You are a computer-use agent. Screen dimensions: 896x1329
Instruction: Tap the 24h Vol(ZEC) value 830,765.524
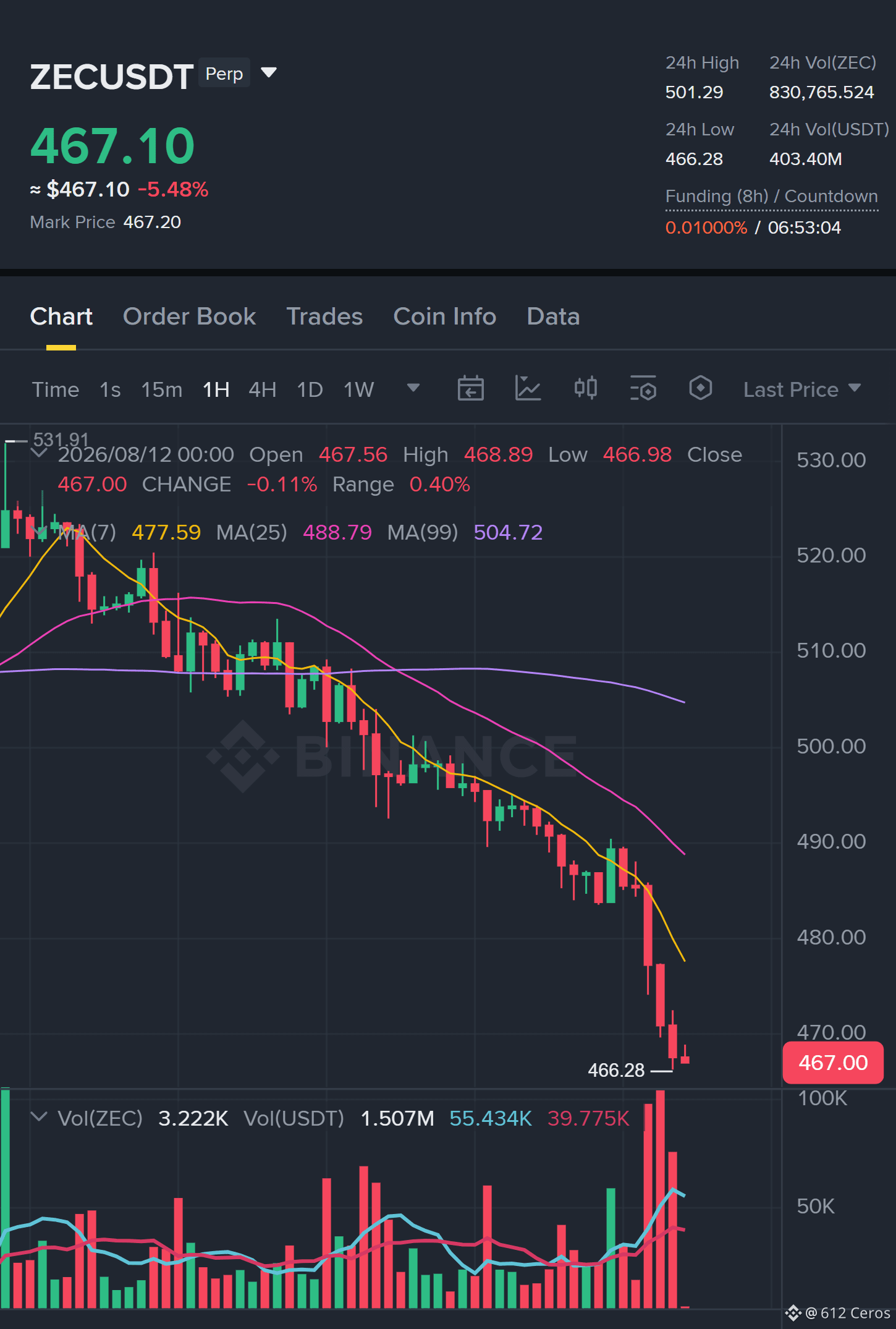click(822, 92)
